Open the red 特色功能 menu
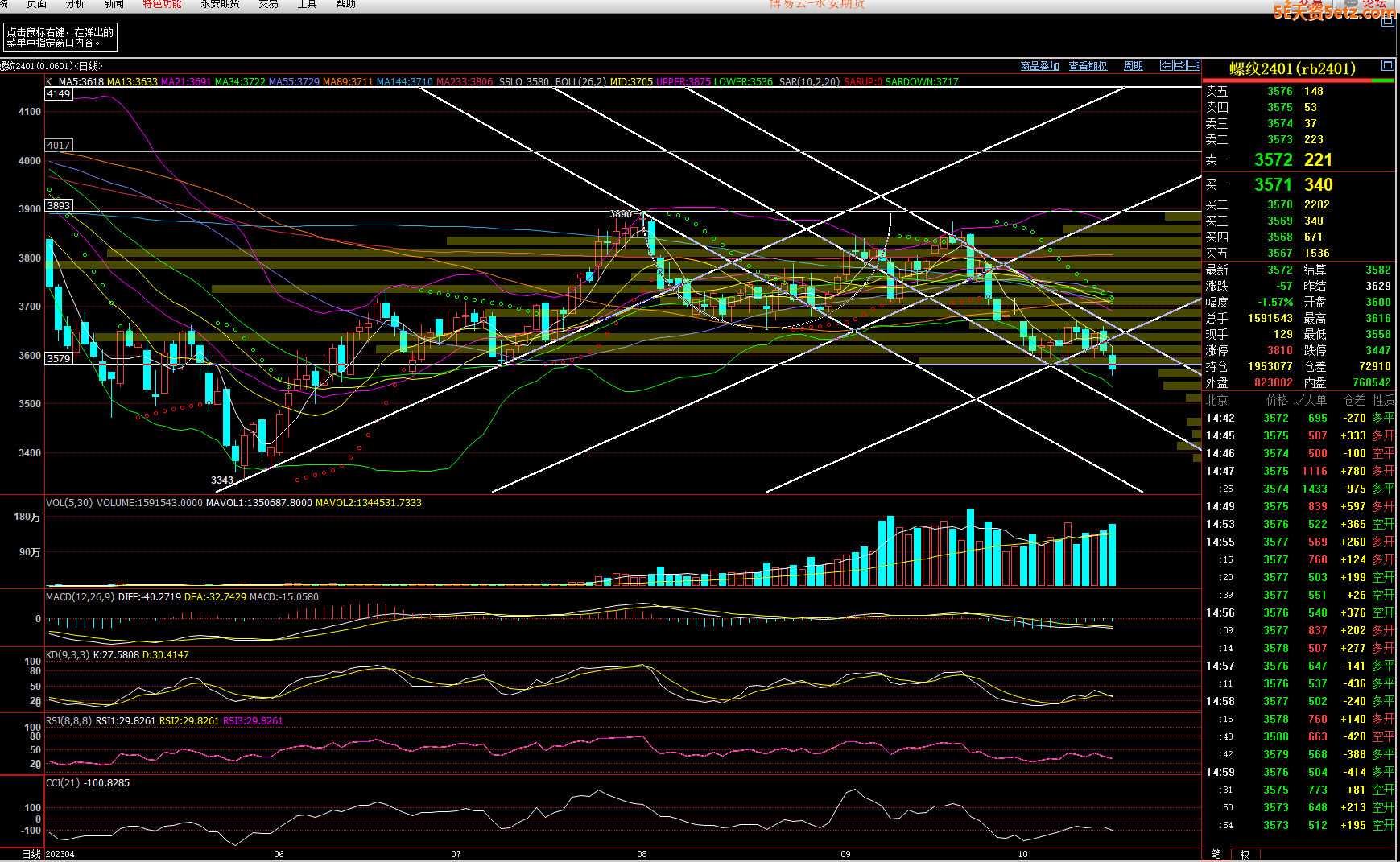The height and width of the screenshot is (862, 1400). tap(162, 4)
